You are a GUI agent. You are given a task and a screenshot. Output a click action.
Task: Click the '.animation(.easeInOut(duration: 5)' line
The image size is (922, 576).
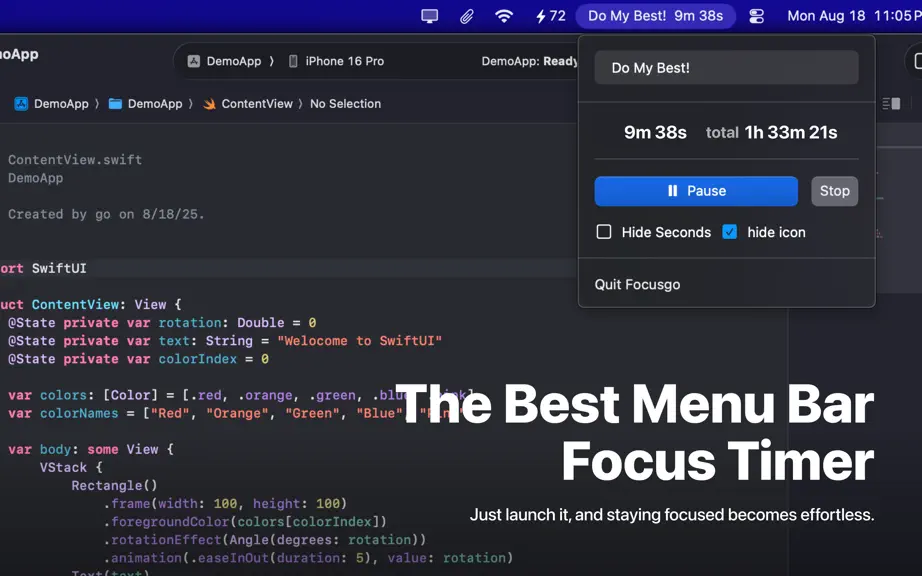pyautogui.click(x=308, y=558)
